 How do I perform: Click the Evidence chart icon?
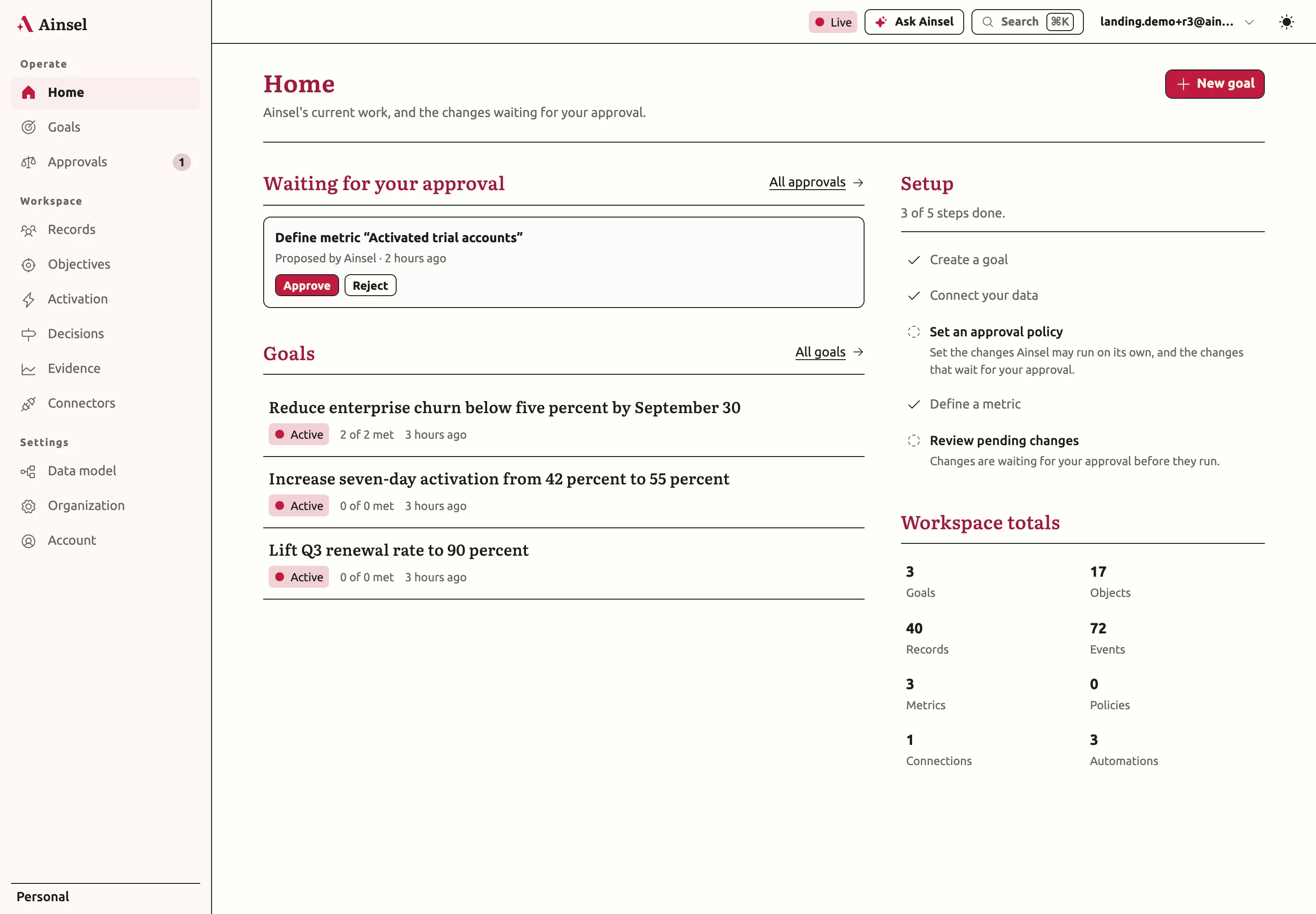(x=29, y=369)
